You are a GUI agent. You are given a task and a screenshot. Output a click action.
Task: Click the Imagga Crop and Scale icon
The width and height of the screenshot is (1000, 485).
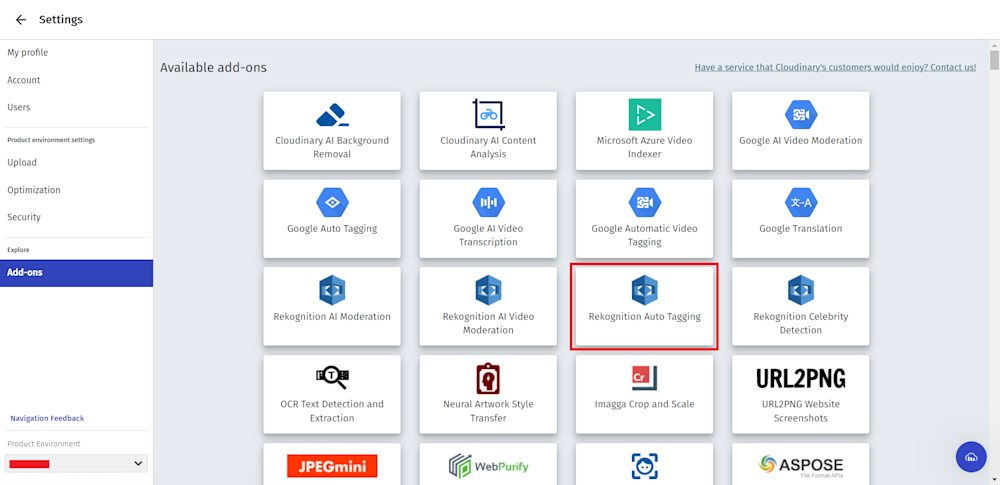tap(645, 378)
